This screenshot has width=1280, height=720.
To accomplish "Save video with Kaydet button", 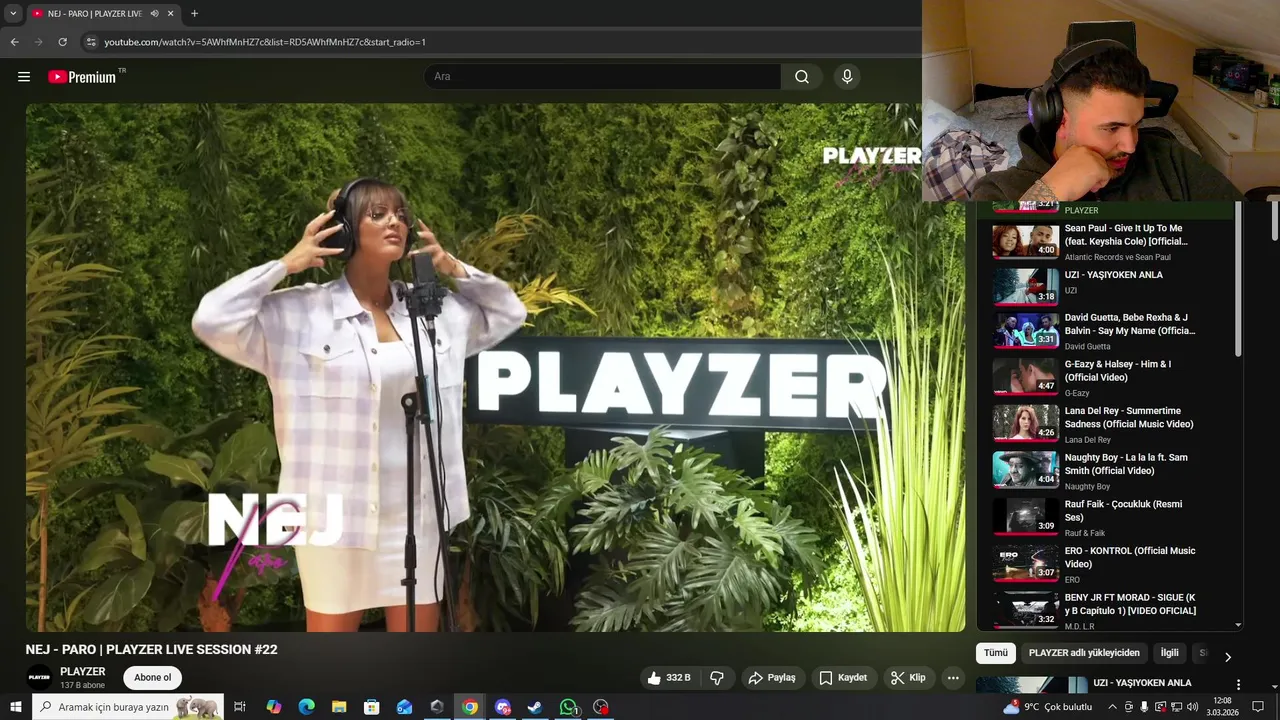I will tap(843, 678).
